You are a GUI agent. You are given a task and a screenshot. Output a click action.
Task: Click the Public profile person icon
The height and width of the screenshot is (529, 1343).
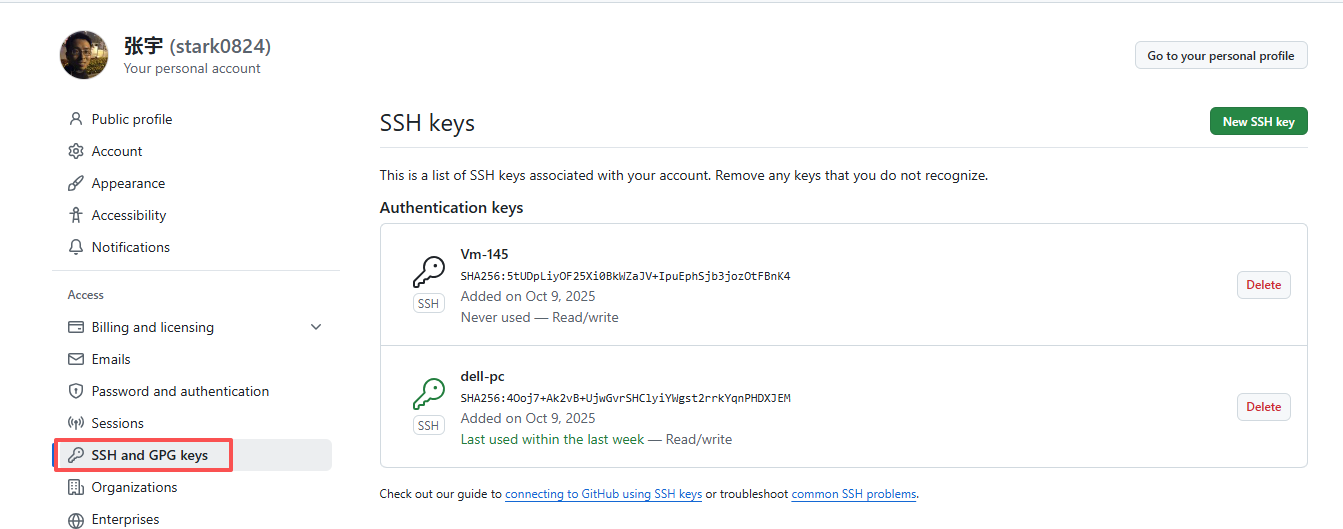tap(76, 119)
